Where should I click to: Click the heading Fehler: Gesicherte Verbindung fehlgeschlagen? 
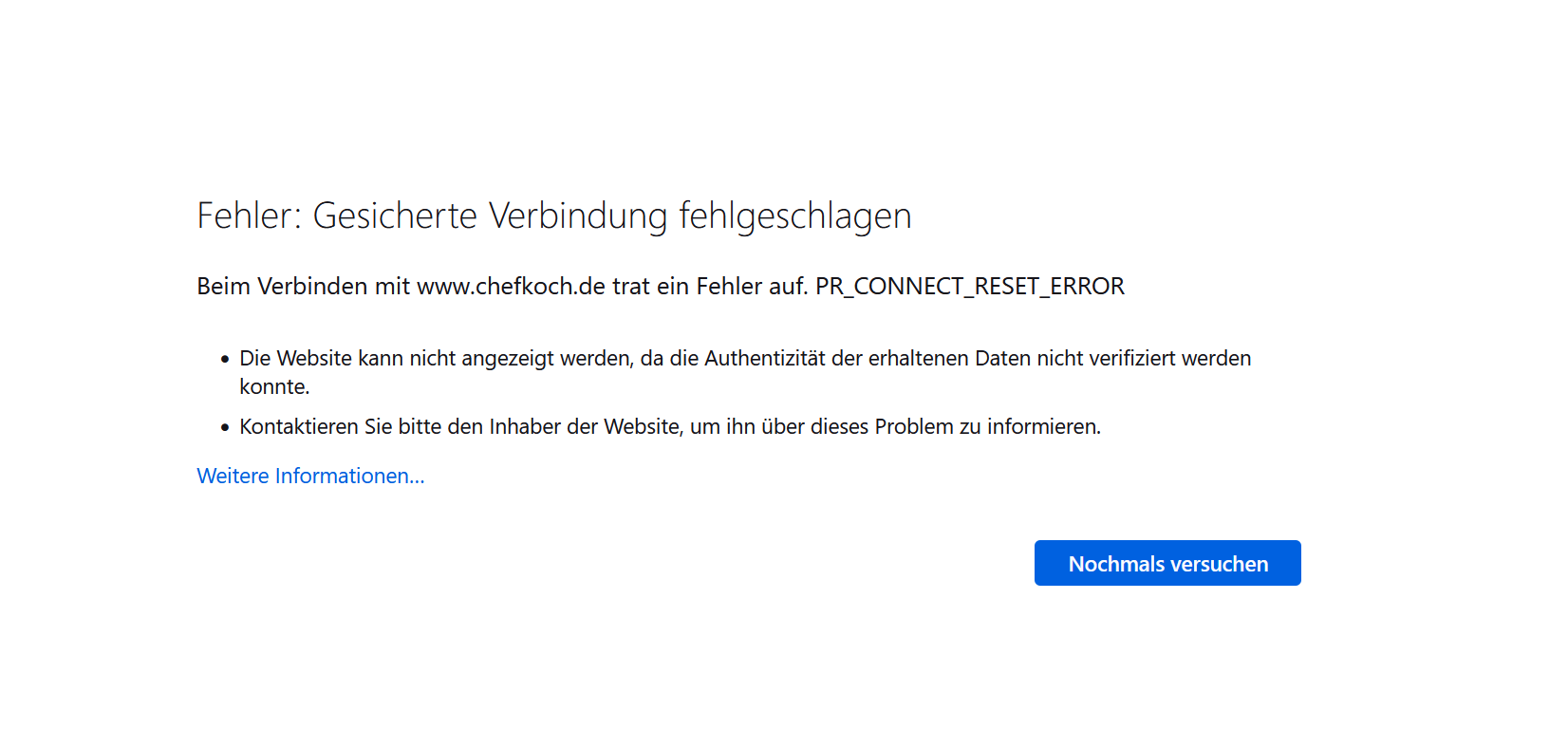554,216
